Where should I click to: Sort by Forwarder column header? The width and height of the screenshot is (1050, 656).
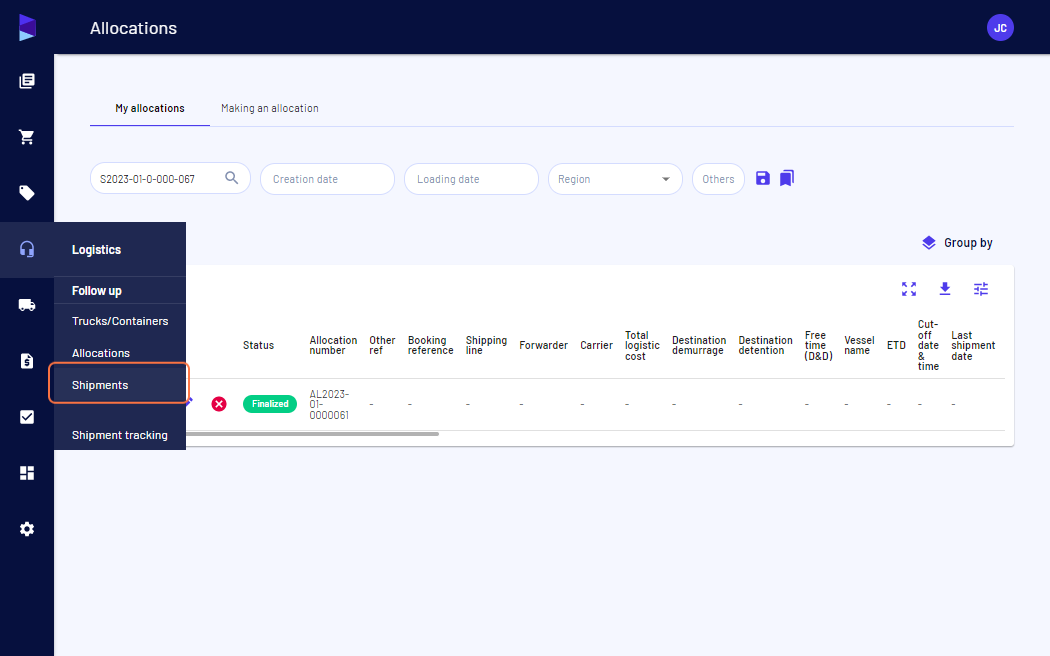(543, 345)
